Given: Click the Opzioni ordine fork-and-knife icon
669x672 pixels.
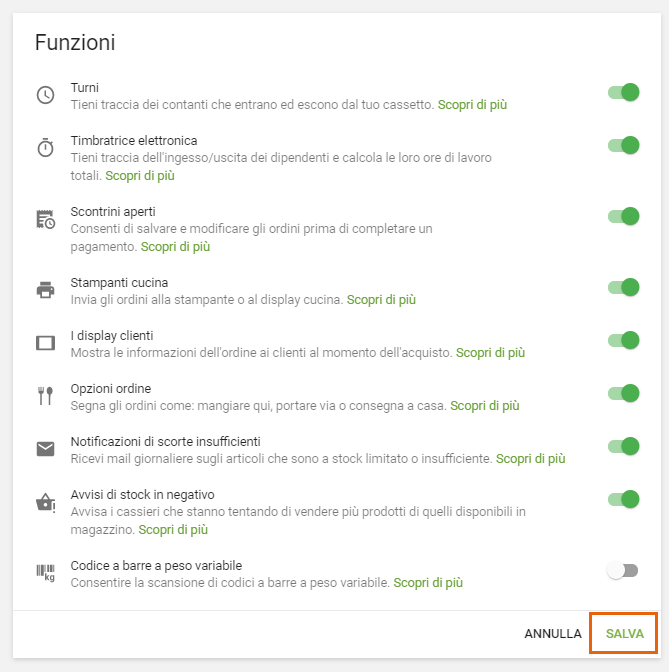Looking at the screenshot, I should [x=45, y=396].
